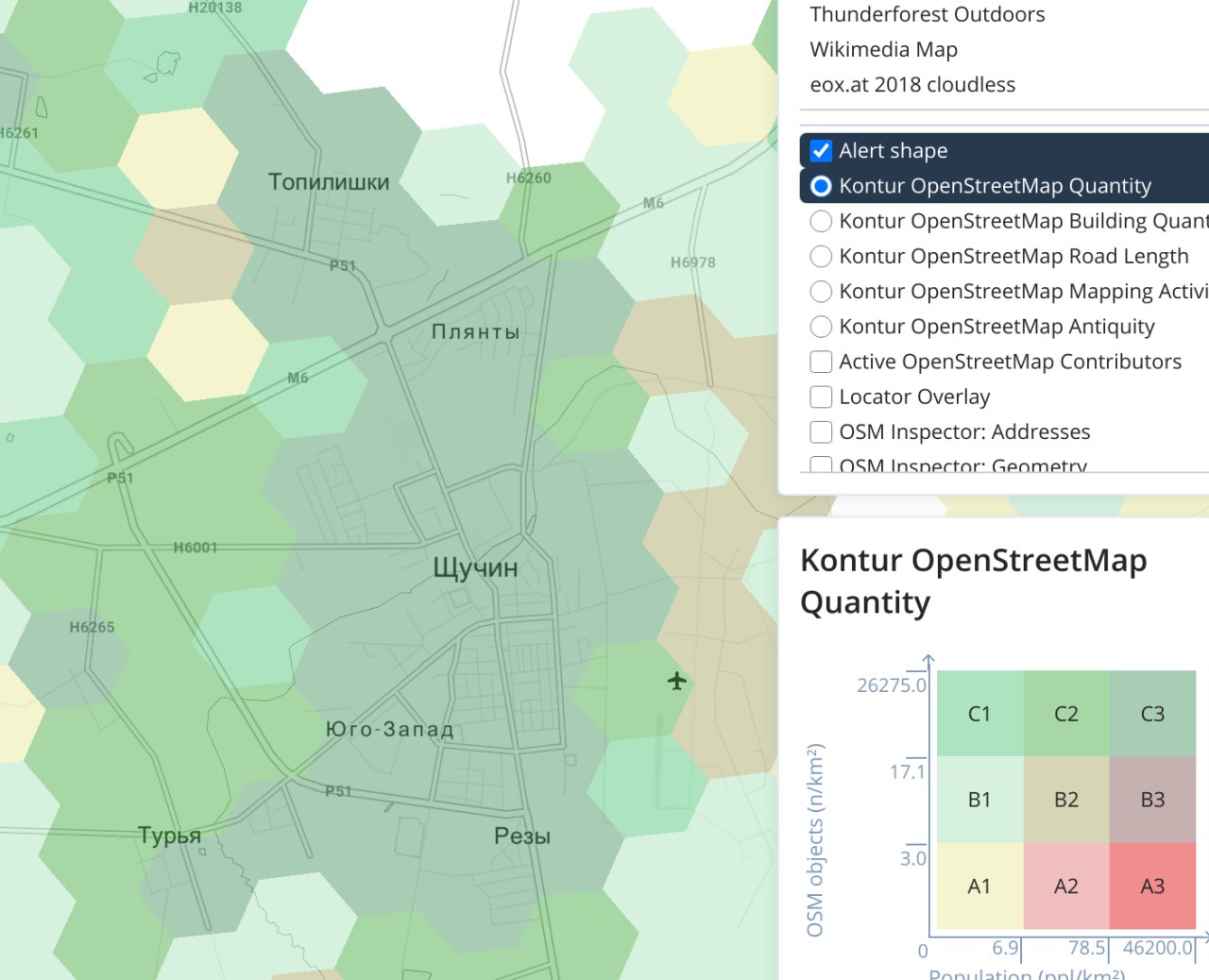Click the Юго-Запад district label
Image resolution: width=1209 pixels, height=980 pixels.
click(389, 729)
